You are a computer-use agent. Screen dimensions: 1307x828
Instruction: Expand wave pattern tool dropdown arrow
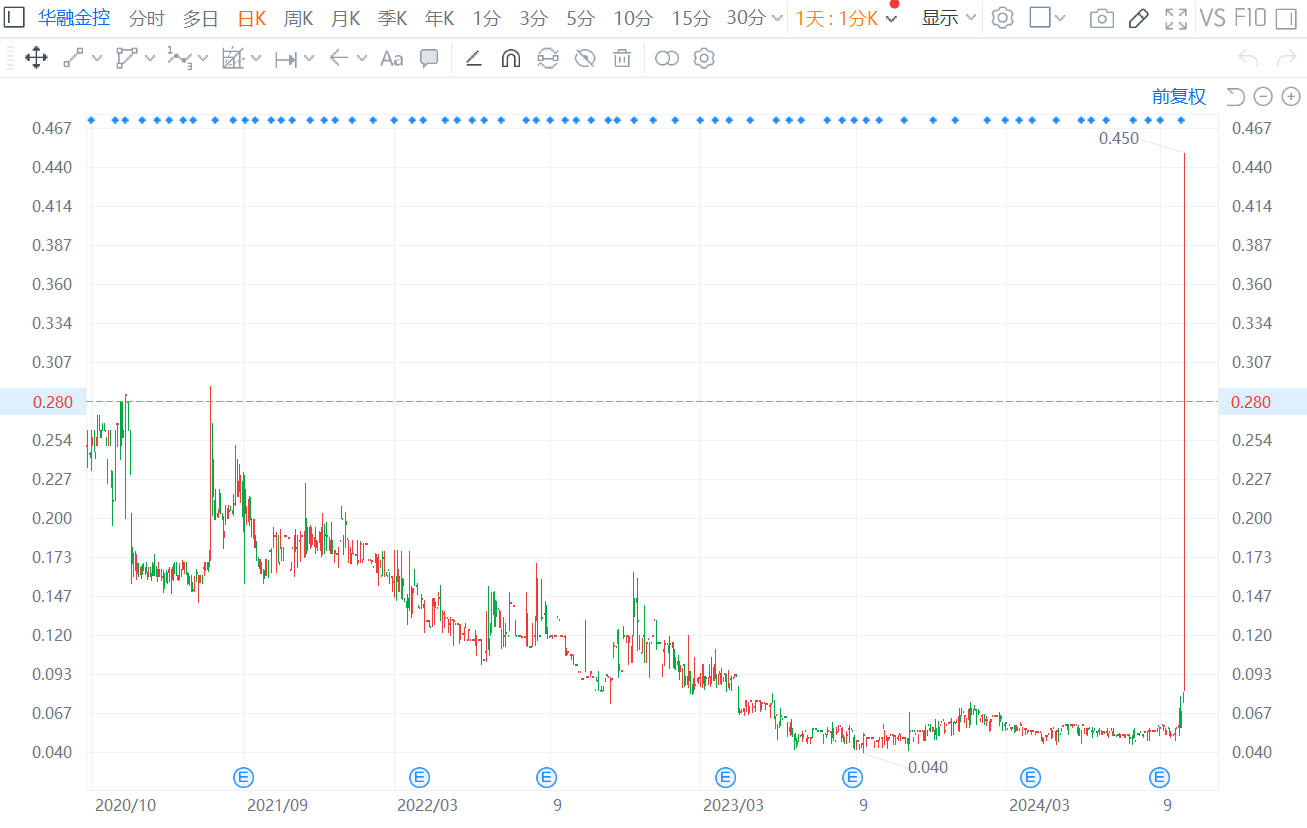(203, 59)
